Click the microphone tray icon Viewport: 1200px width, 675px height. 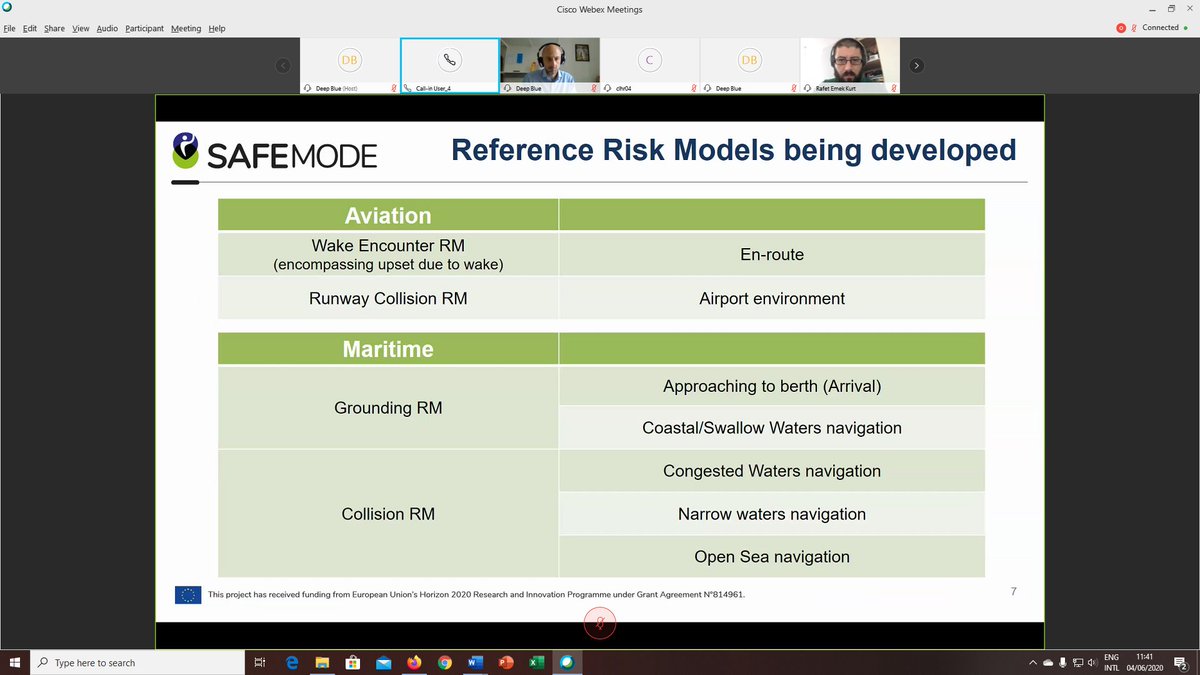[1063, 662]
